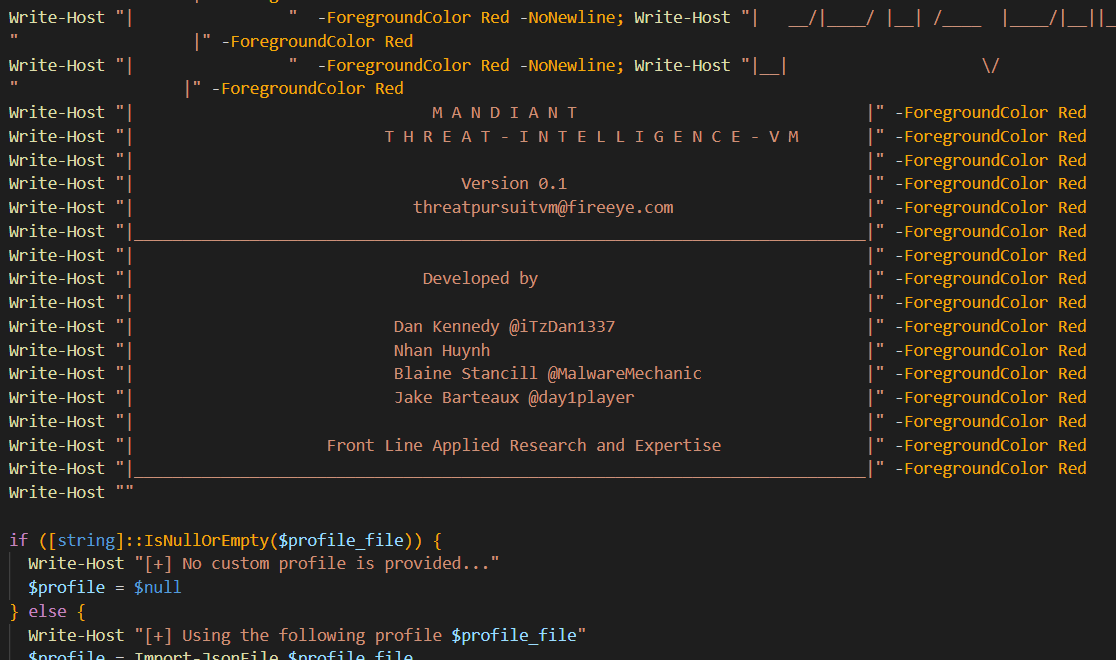Image resolution: width=1116 pixels, height=660 pixels.
Task: Click the '[string]' type name
Action: tap(86, 540)
